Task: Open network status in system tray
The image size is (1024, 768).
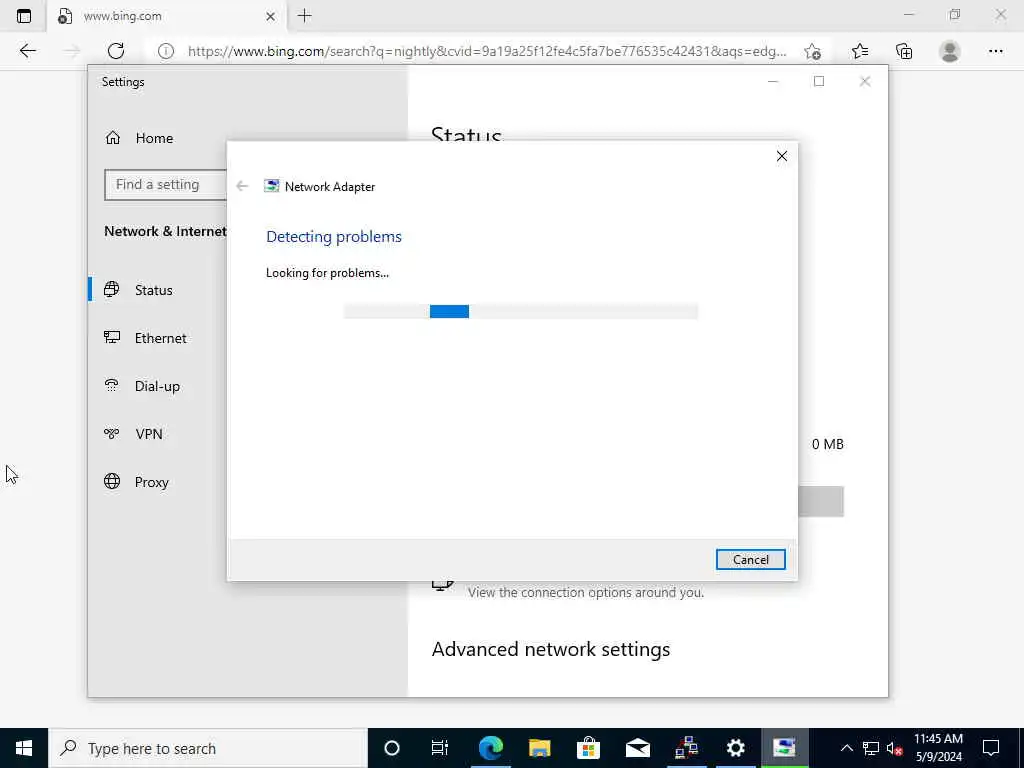Action: (x=871, y=748)
